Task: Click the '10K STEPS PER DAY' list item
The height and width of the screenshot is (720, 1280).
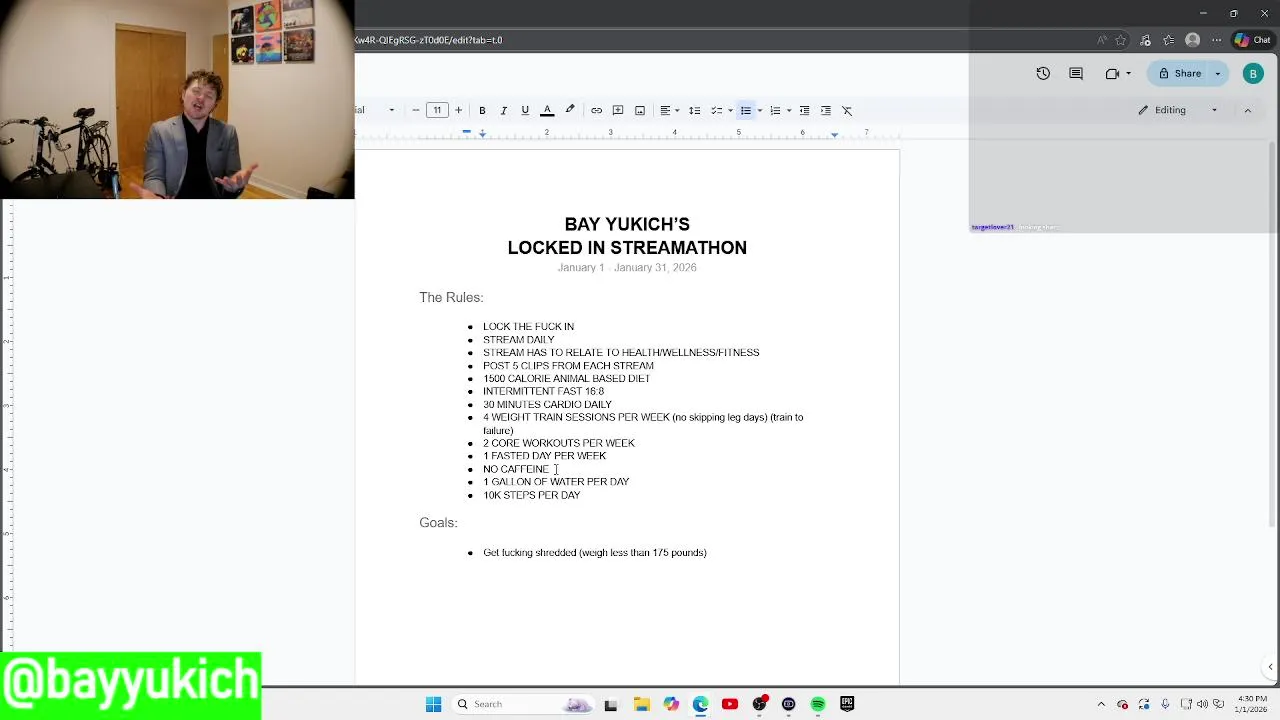Action: pos(531,495)
